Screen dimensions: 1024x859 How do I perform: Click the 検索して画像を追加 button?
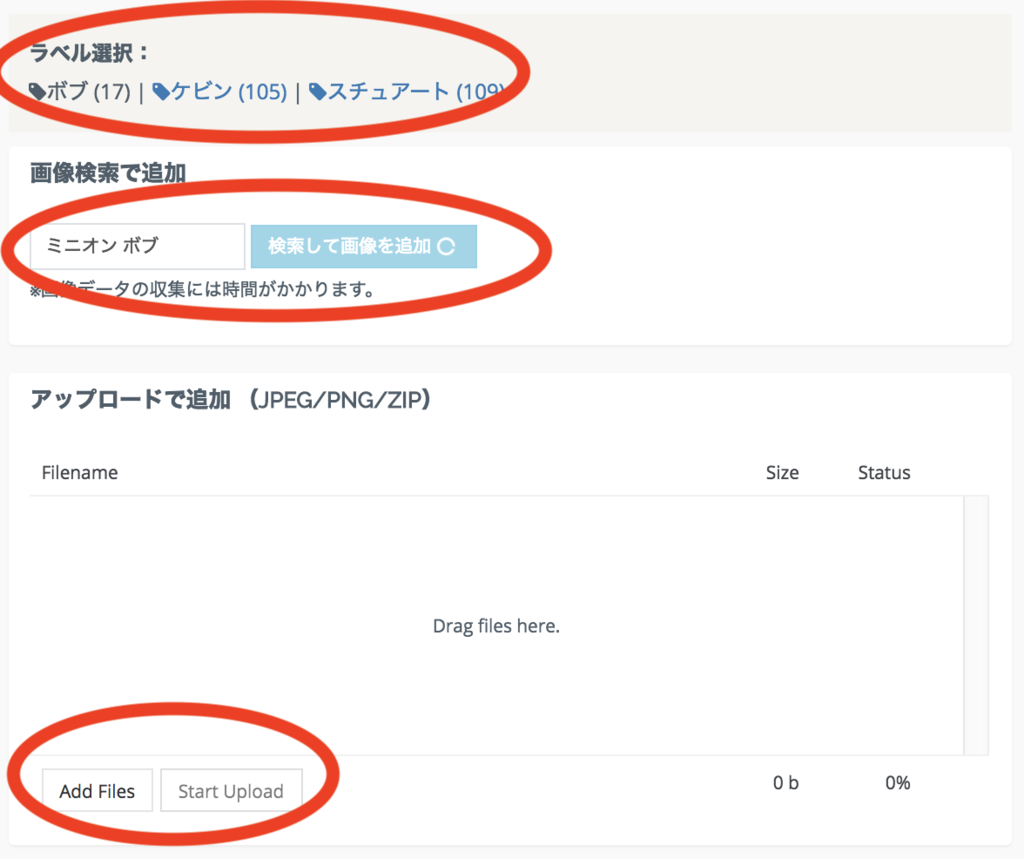[364, 246]
